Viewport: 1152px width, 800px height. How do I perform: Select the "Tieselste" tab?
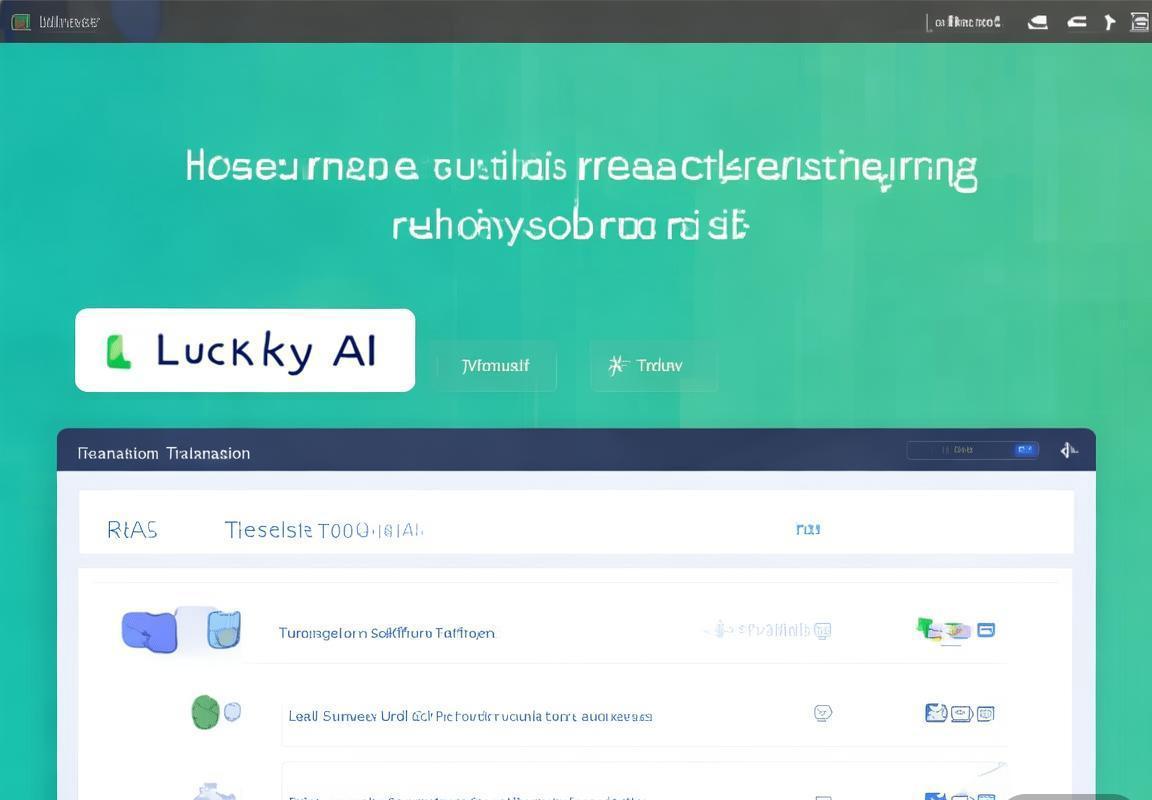[x=268, y=530]
